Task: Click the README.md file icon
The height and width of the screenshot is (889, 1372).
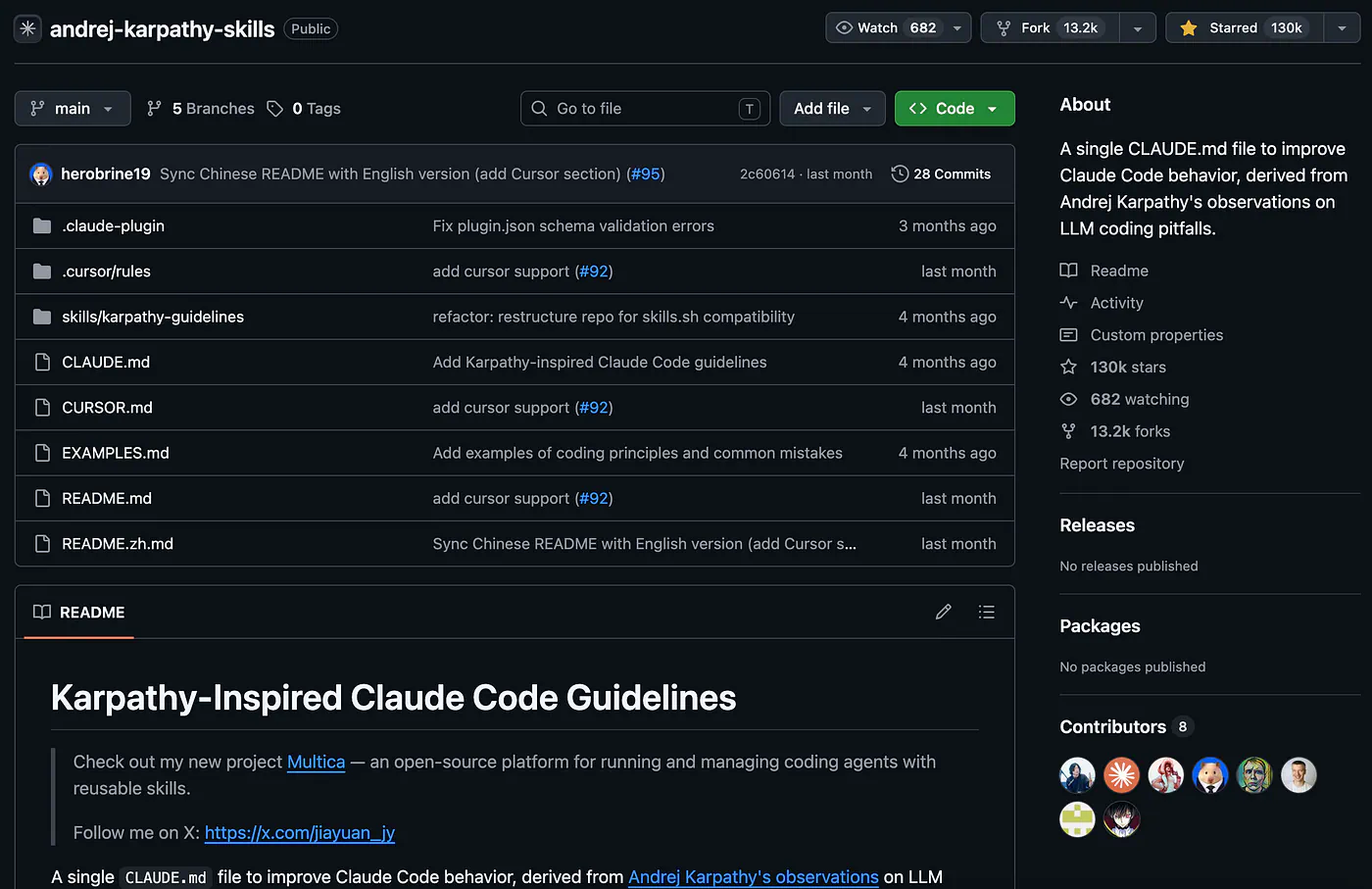Action: point(42,499)
